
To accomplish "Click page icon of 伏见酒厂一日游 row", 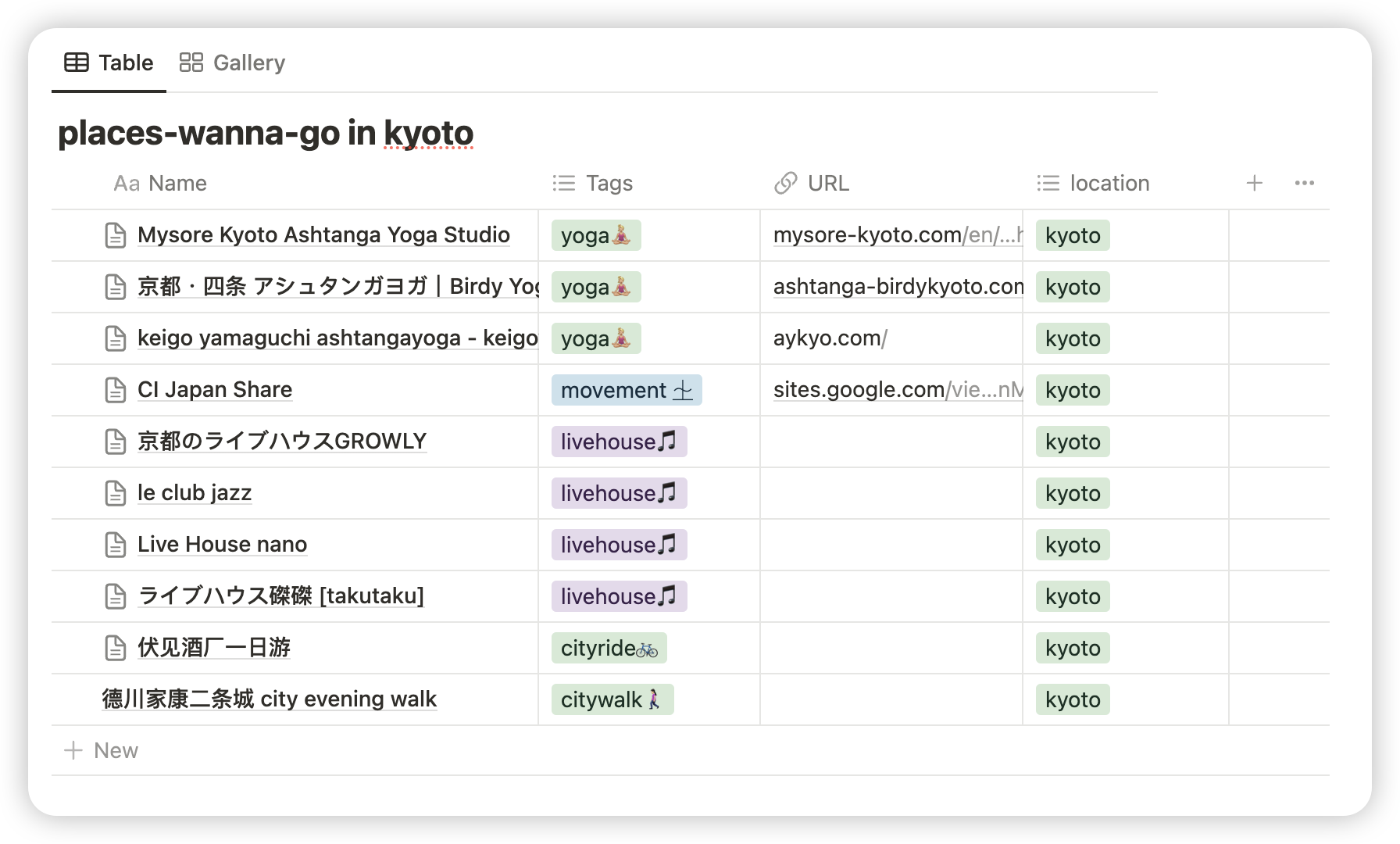I will coord(116,648).
